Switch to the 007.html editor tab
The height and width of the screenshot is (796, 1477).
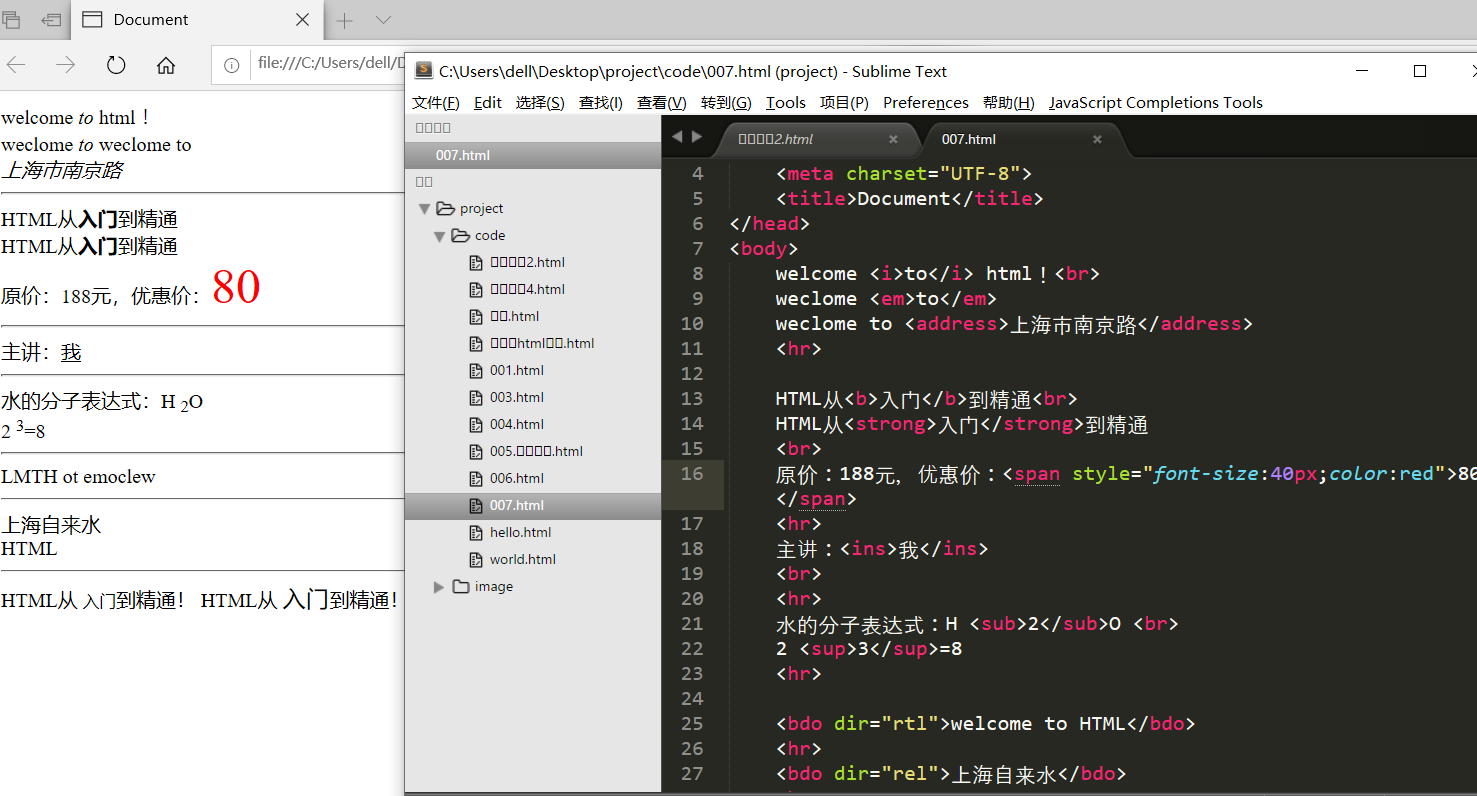1022,140
